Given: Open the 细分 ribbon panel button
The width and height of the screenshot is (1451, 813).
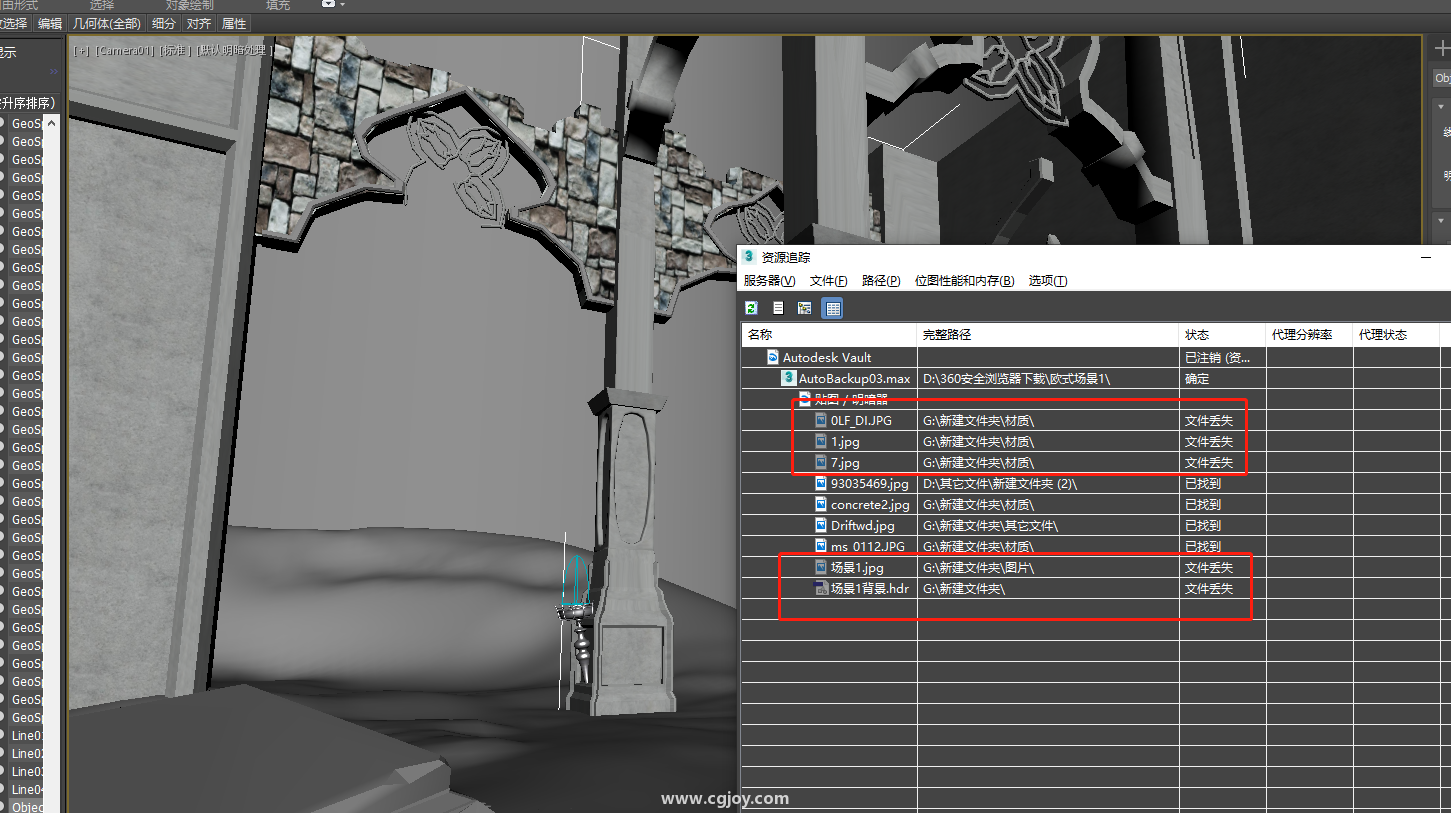Looking at the screenshot, I should click(163, 23).
